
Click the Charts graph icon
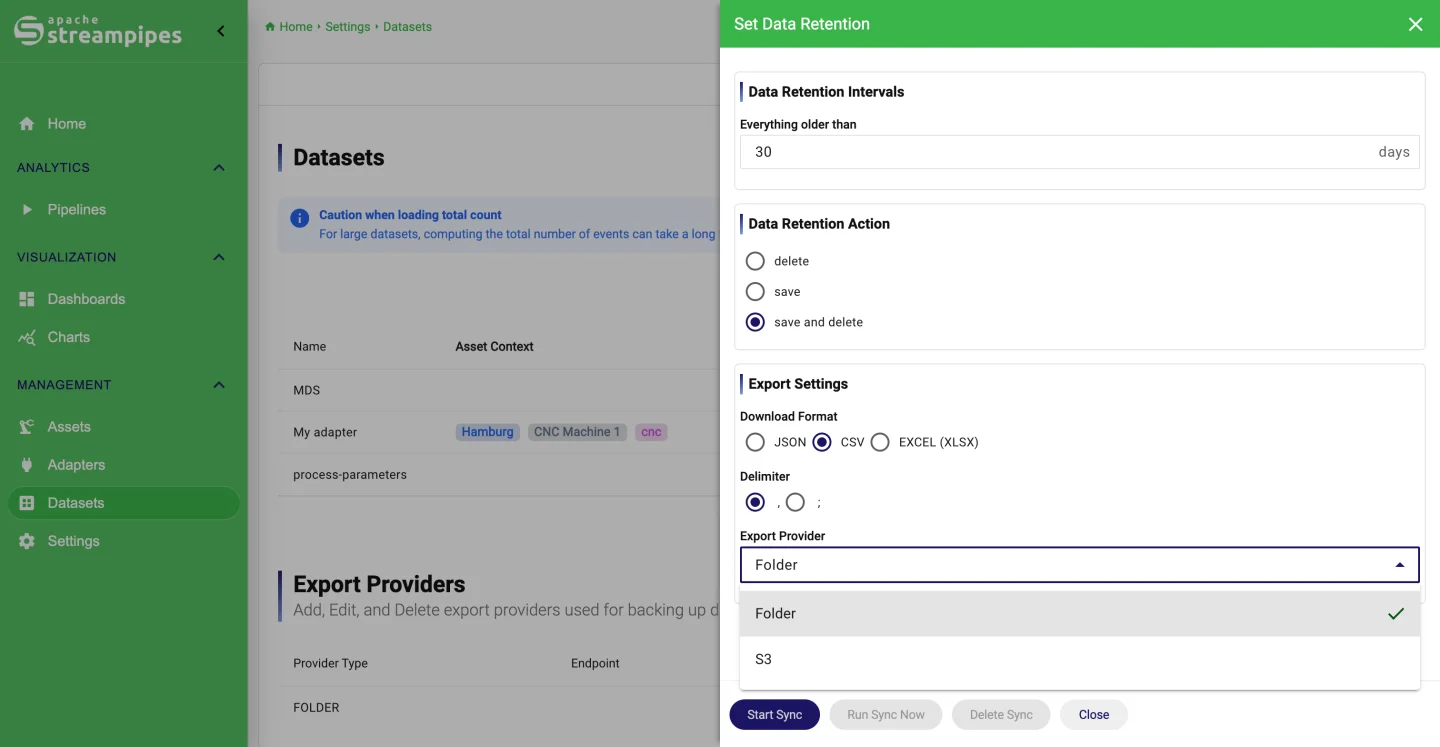pos(27,337)
